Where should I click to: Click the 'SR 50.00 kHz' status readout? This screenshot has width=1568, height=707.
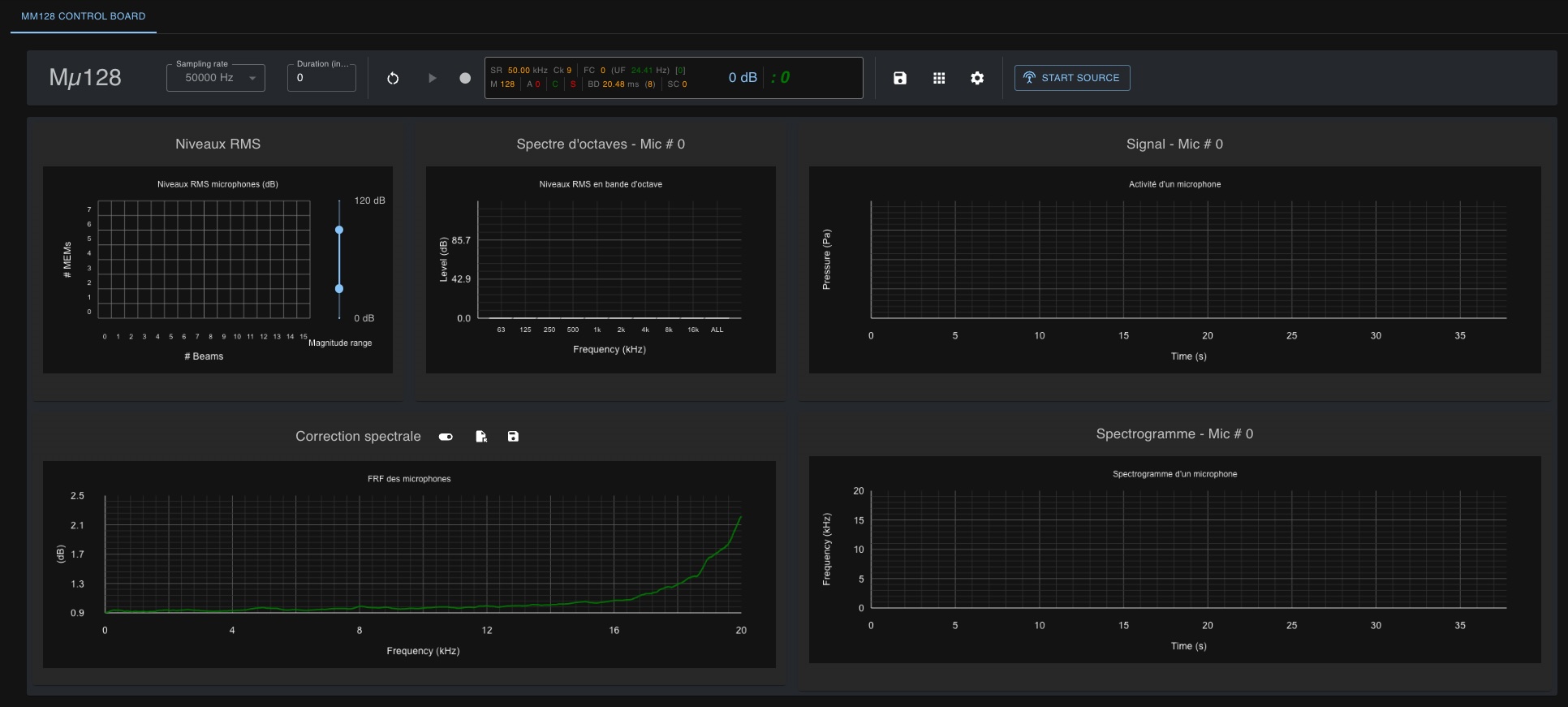coord(519,71)
